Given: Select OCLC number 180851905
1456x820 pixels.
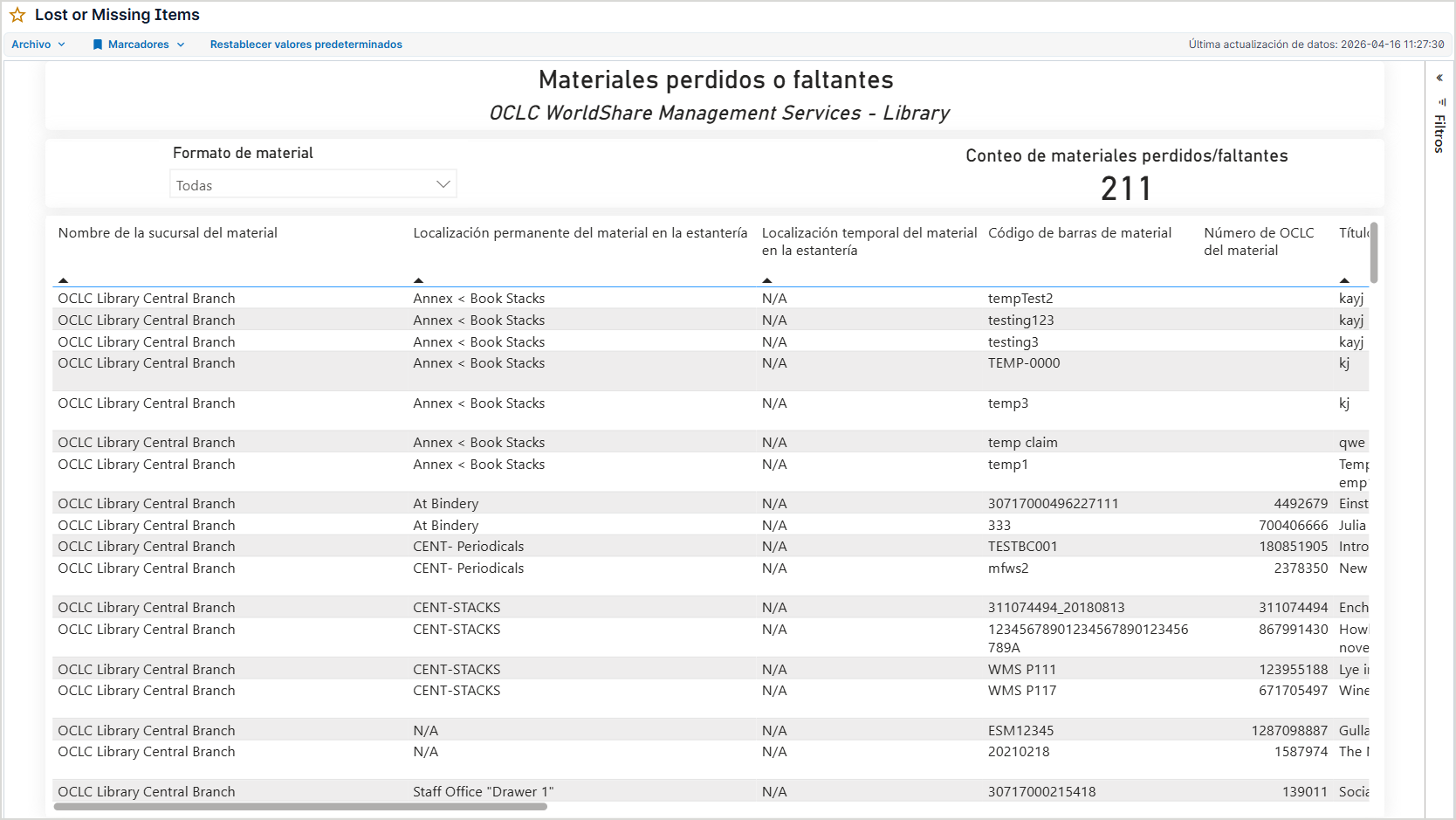Looking at the screenshot, I should (1294, 547).
